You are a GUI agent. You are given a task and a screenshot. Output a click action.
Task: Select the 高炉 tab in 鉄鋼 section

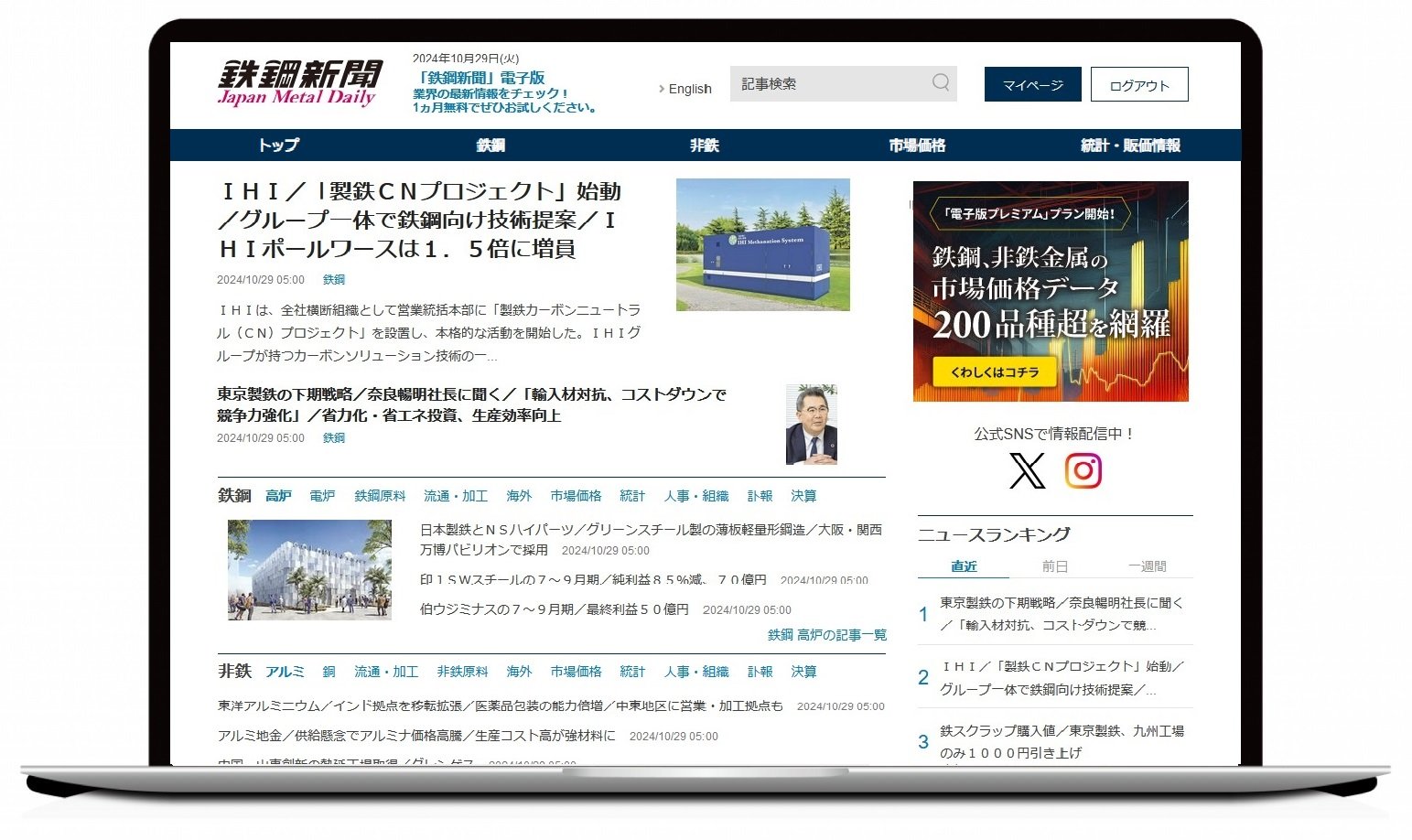pos(278,496)
